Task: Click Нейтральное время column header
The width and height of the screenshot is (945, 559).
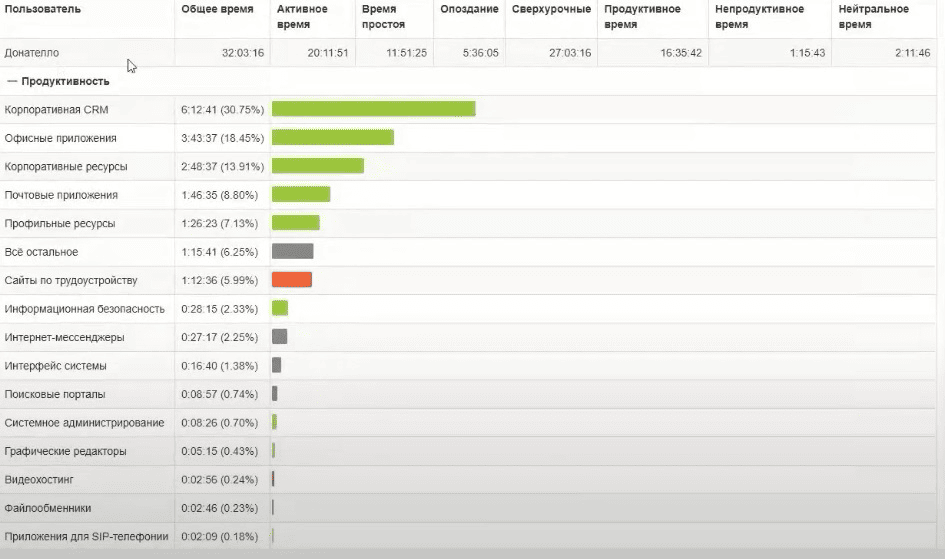Action: pyautogui.click(x=874, y=16)
